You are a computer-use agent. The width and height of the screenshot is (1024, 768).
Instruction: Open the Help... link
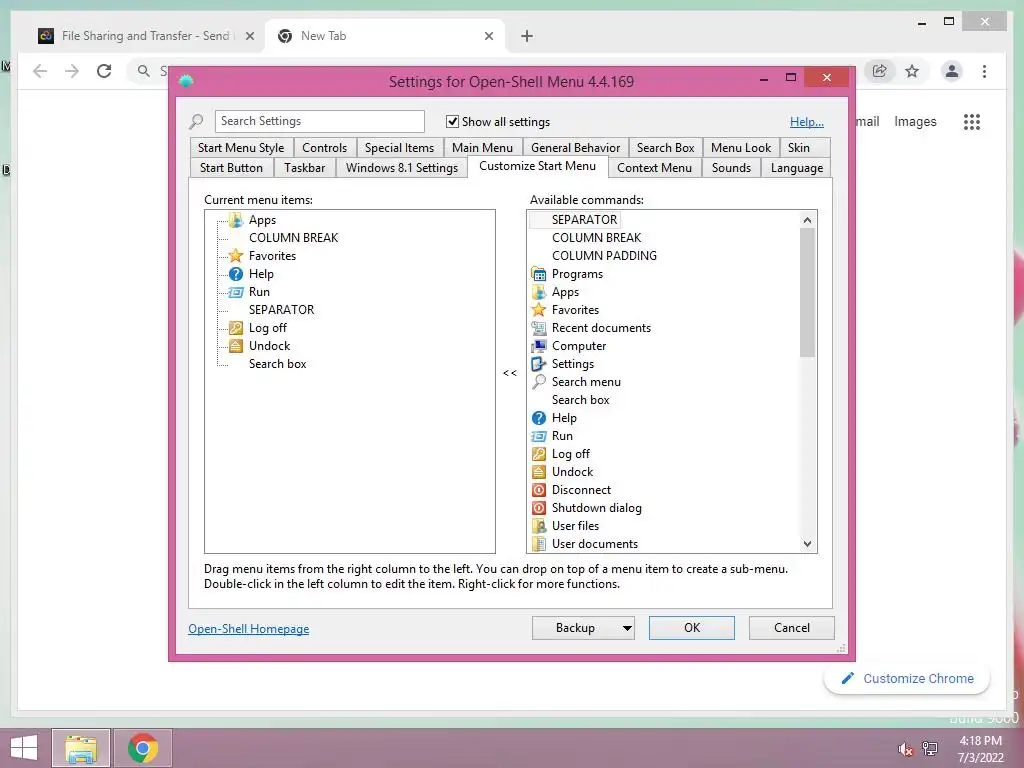tap(807, 121)
